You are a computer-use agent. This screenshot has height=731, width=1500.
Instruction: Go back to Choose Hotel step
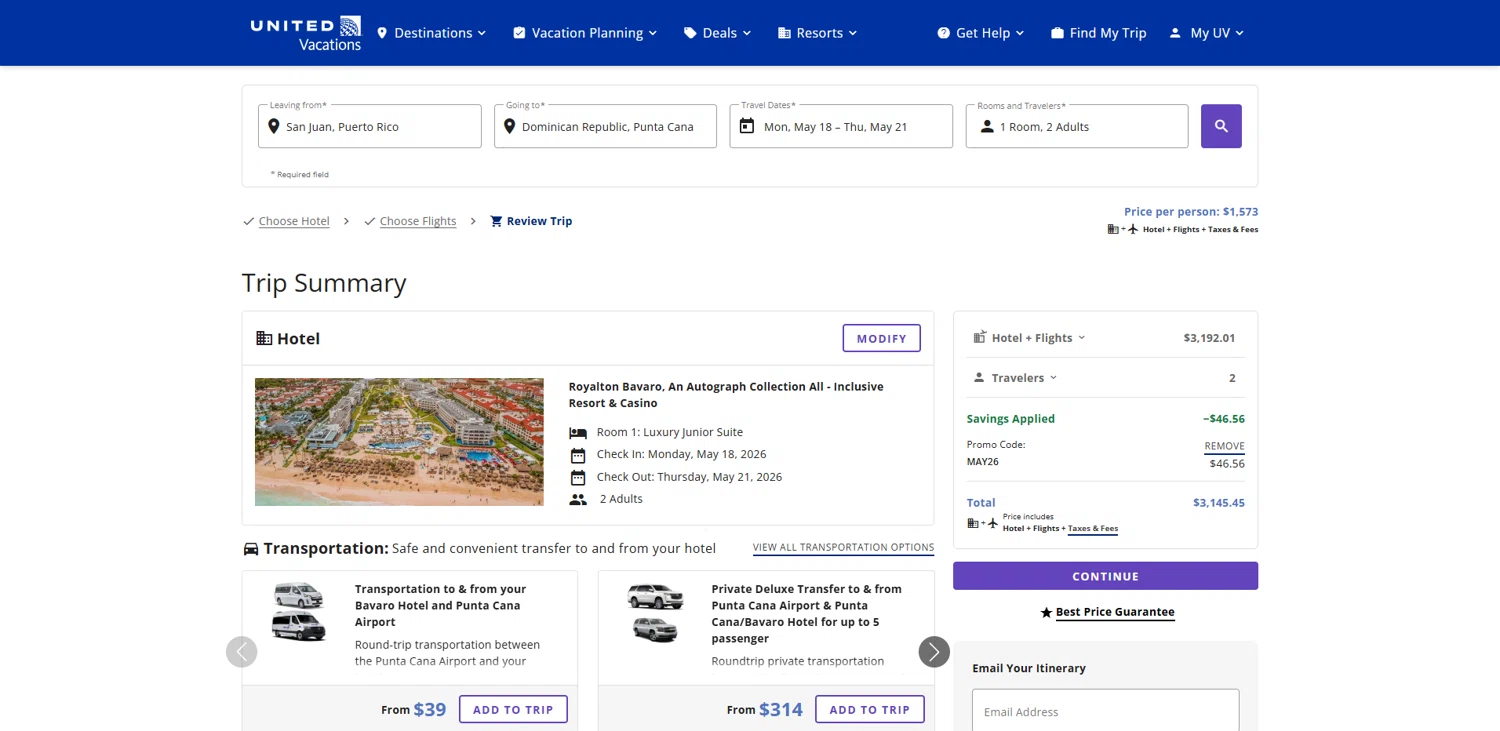coord(294,221)
